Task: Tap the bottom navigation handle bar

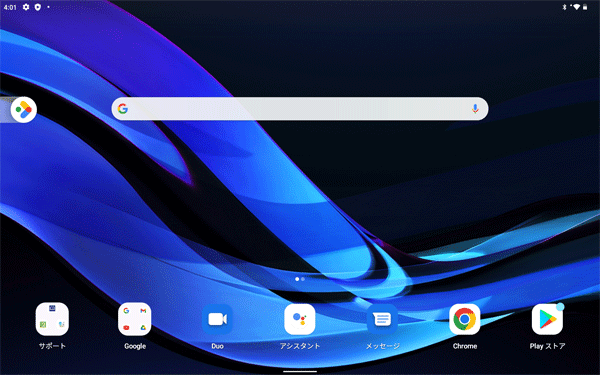Action: tap(300, 371)
